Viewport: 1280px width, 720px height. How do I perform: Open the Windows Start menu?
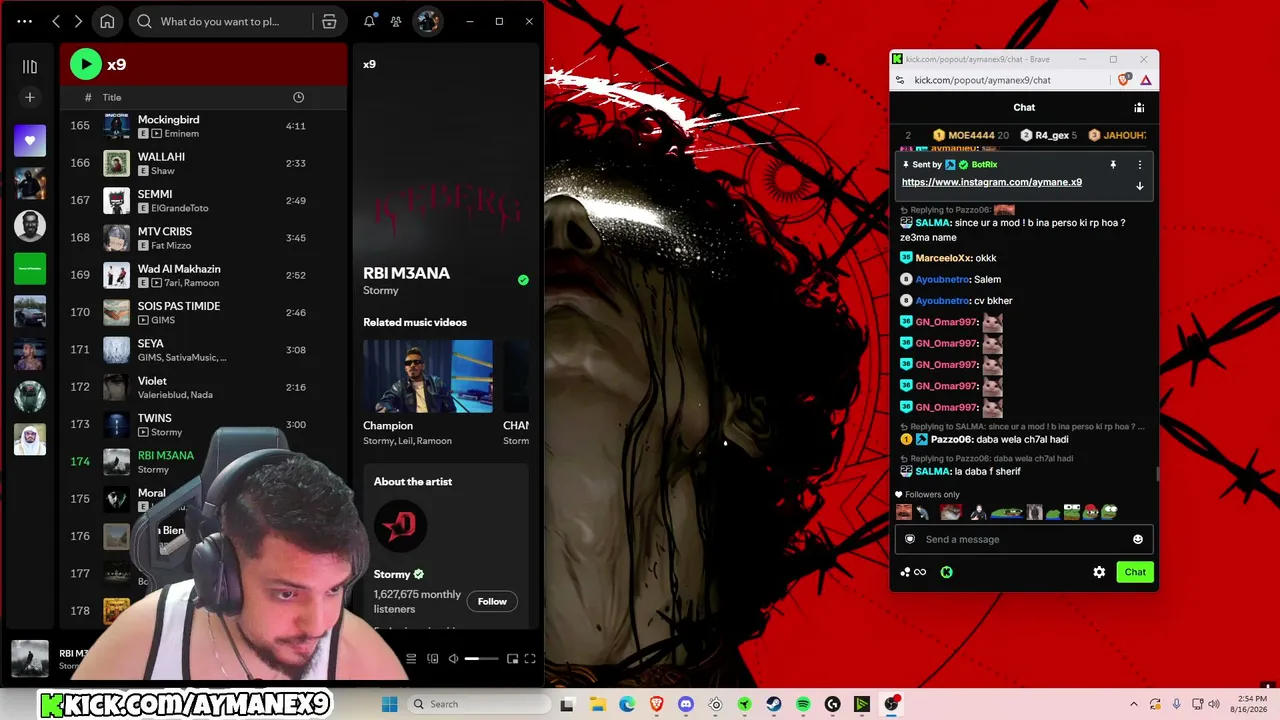pos(390,704)
